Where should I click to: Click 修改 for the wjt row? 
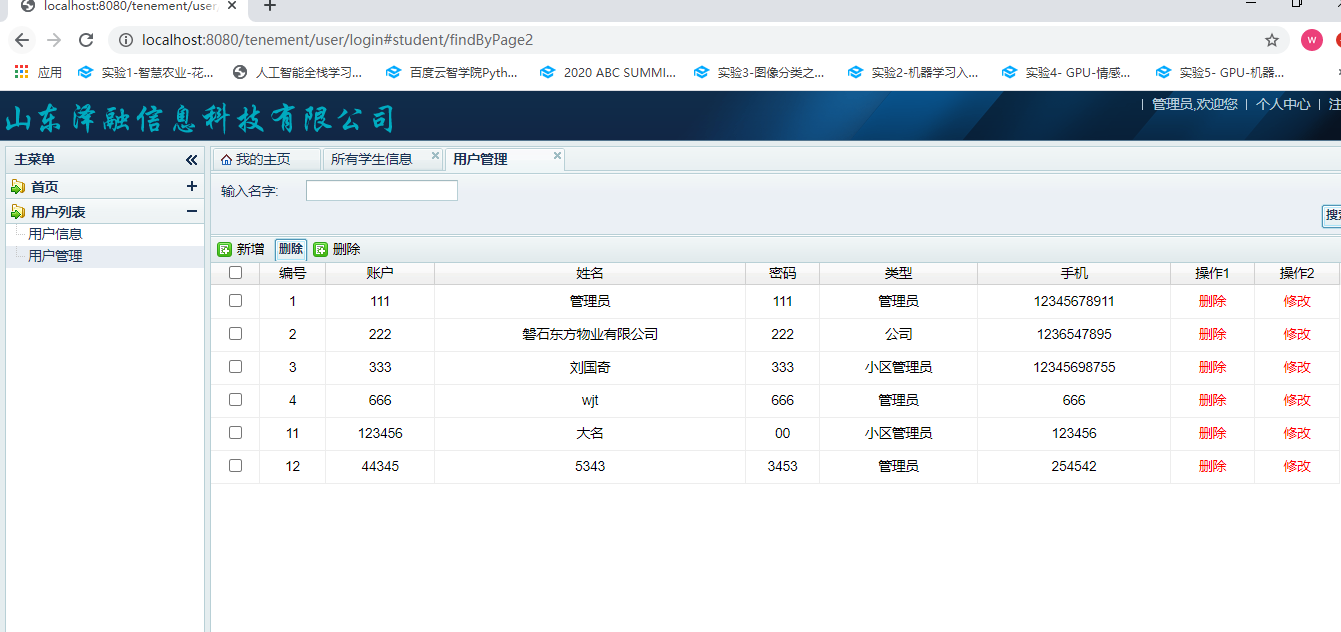[1297, 400]
